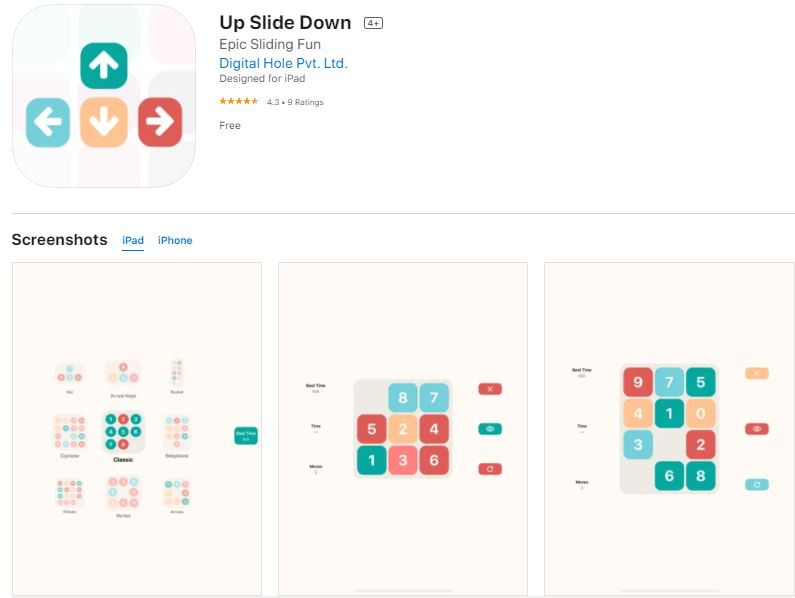Select the iPad screenshots tab
Screen dimensions: 795x598
pyautogui.click(x=133, y=240)
